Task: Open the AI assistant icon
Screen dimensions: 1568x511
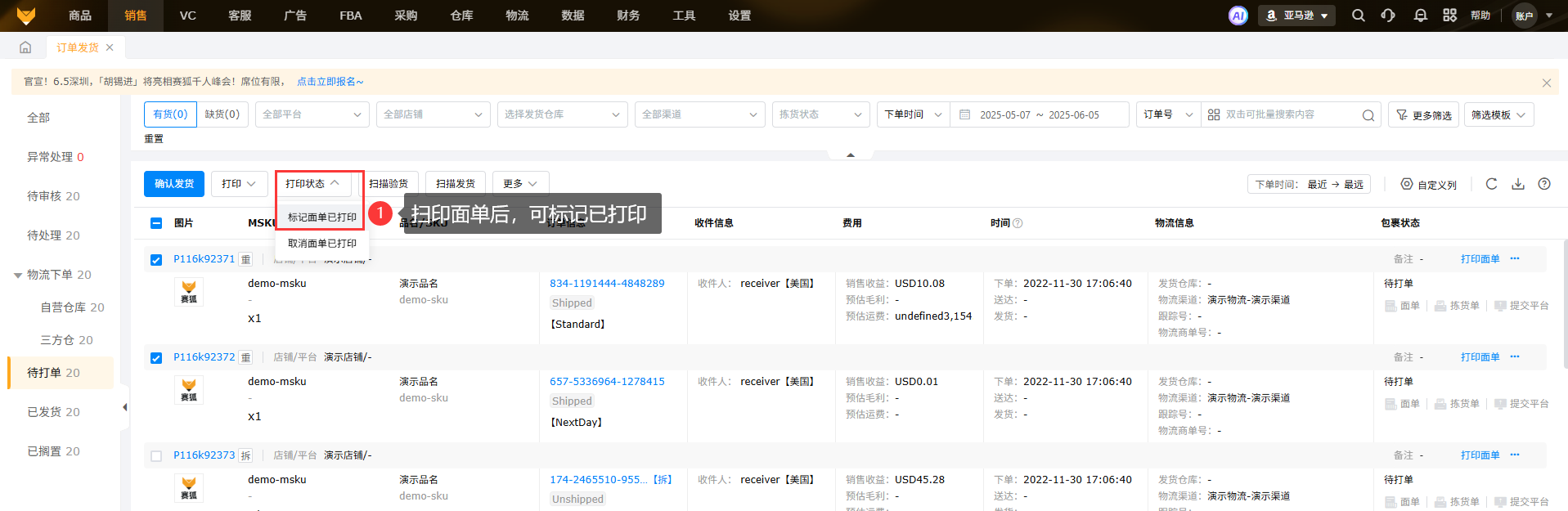Action: (x=1238, y=16)
